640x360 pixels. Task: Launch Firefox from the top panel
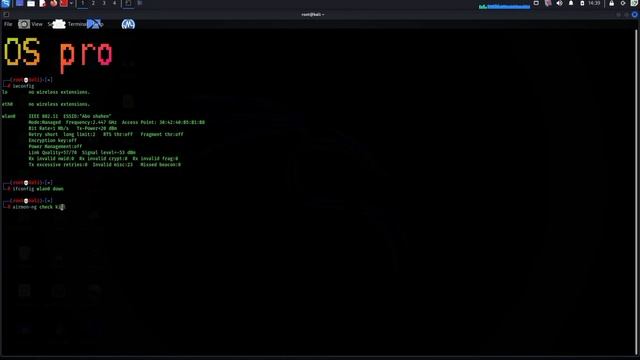(x=53, y=3)
